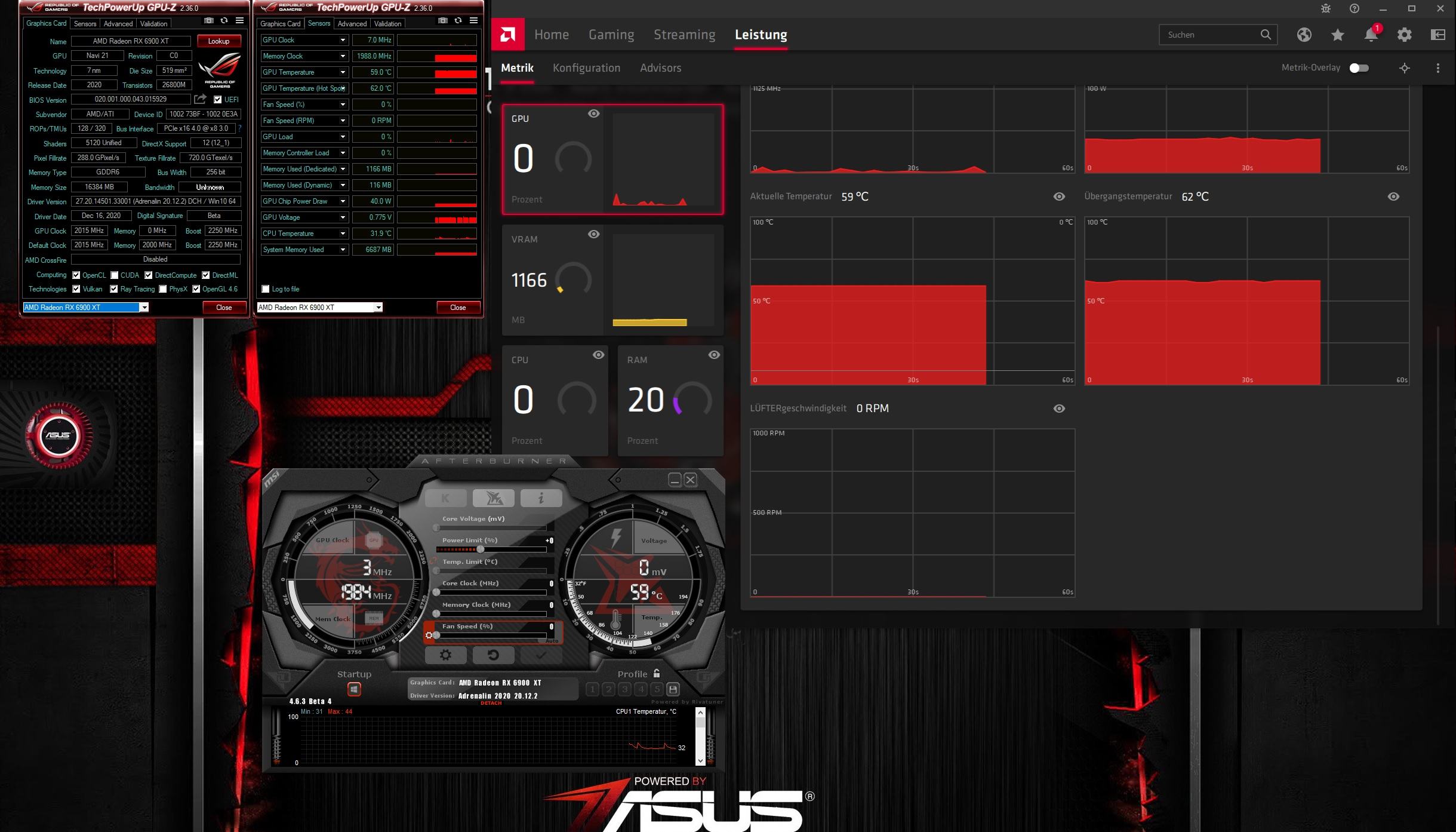Click Afterburner reset arrow button

493,655
